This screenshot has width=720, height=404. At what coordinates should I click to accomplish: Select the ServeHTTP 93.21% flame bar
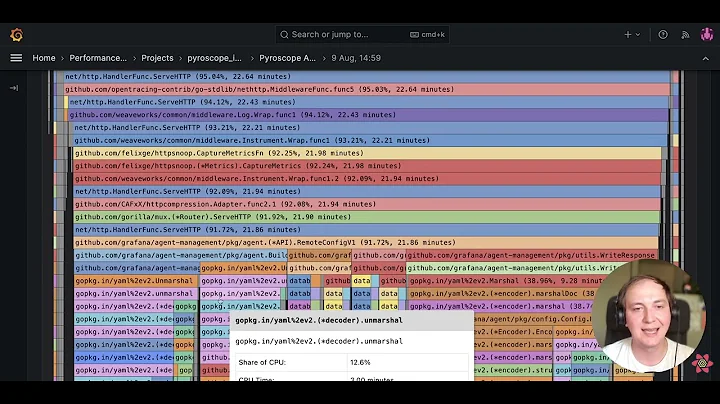(370, 128)
